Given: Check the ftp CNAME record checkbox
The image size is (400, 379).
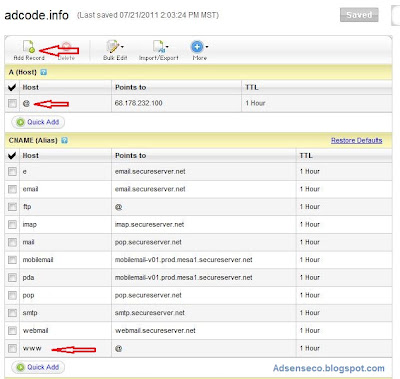Looking at the screenshot, I should coord(12,207).
